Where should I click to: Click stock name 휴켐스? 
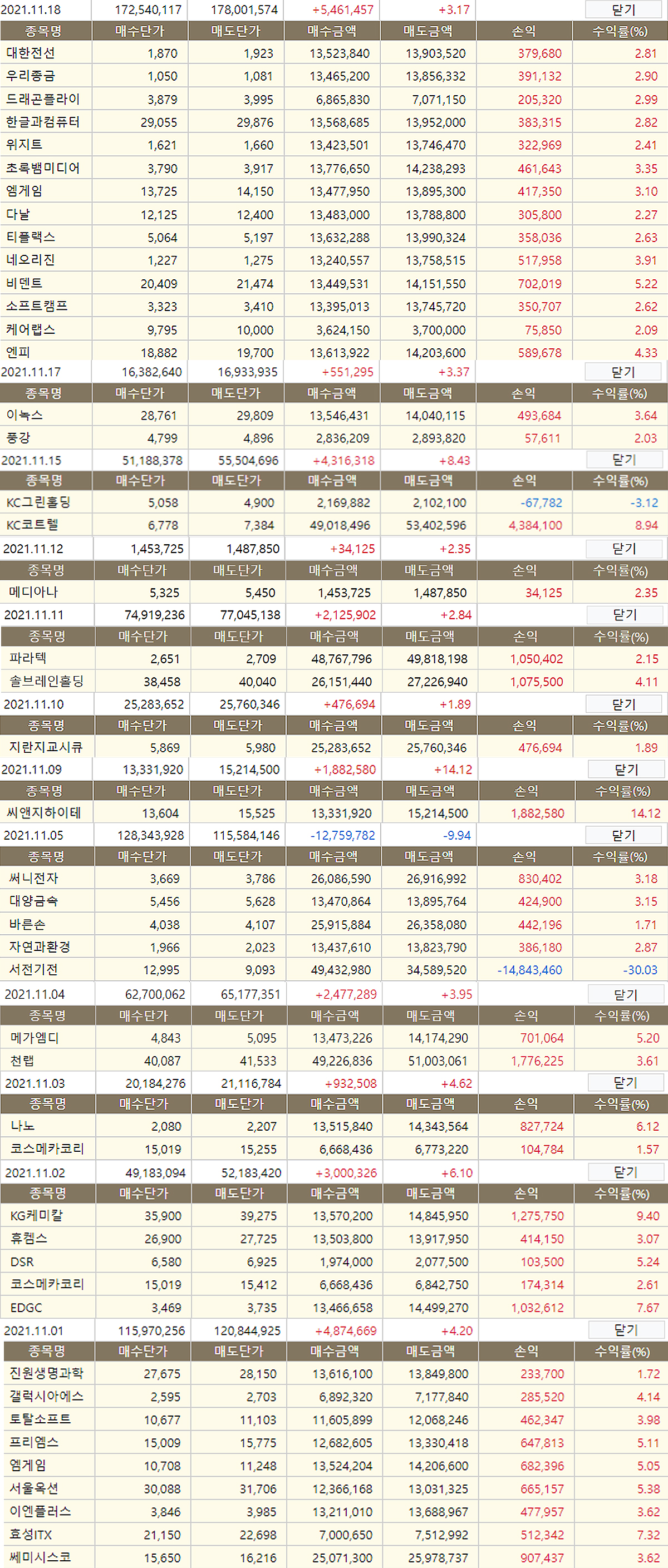point(28,1239)
